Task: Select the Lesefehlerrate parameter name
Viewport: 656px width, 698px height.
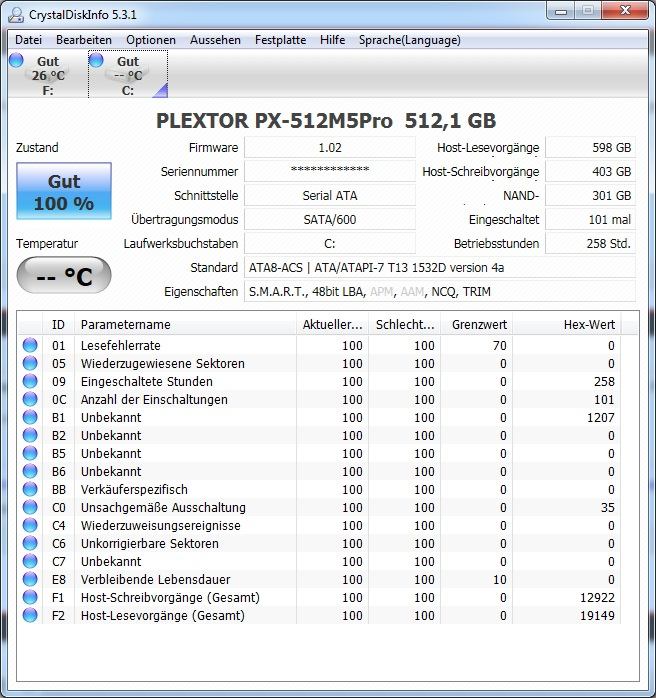Action: click(x=121, y=345)
